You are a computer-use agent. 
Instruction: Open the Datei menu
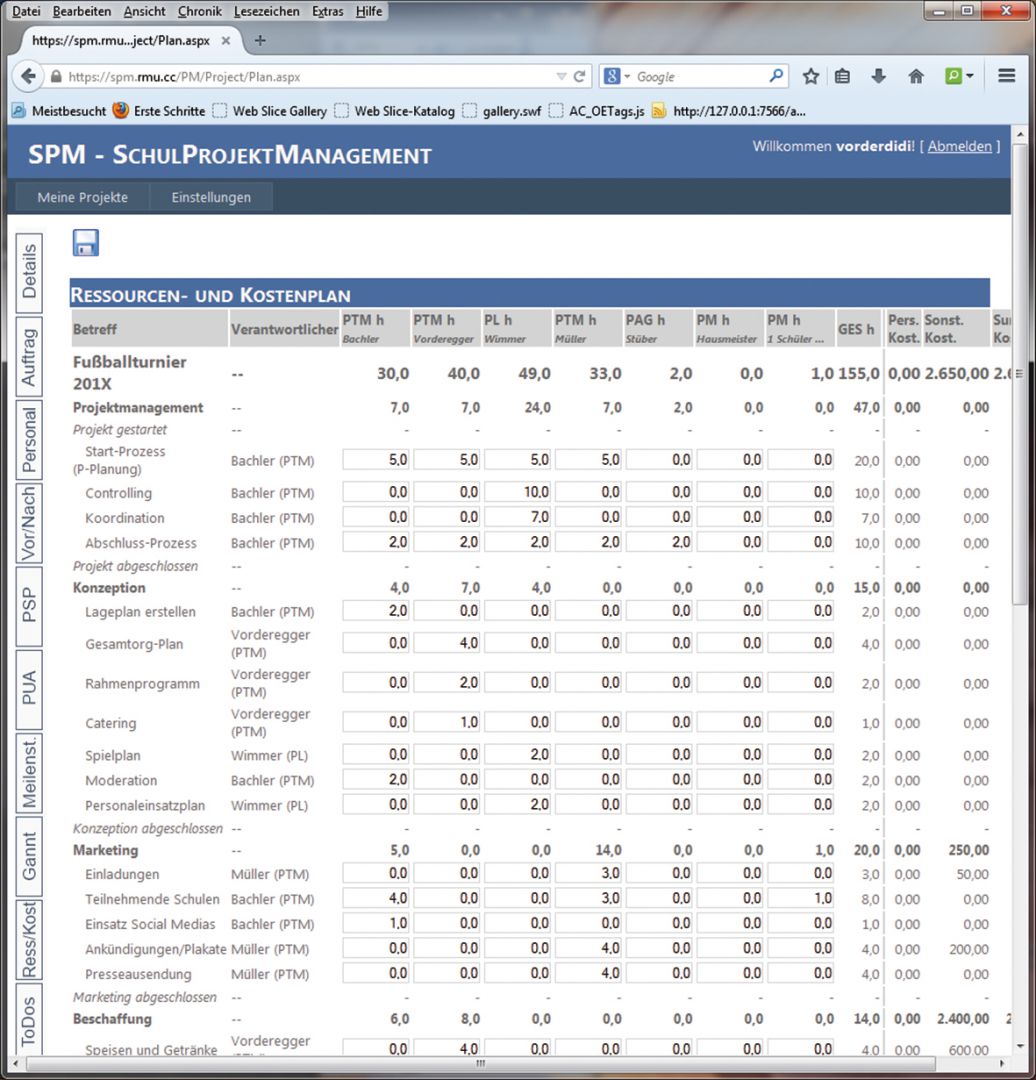pos(26,12)
